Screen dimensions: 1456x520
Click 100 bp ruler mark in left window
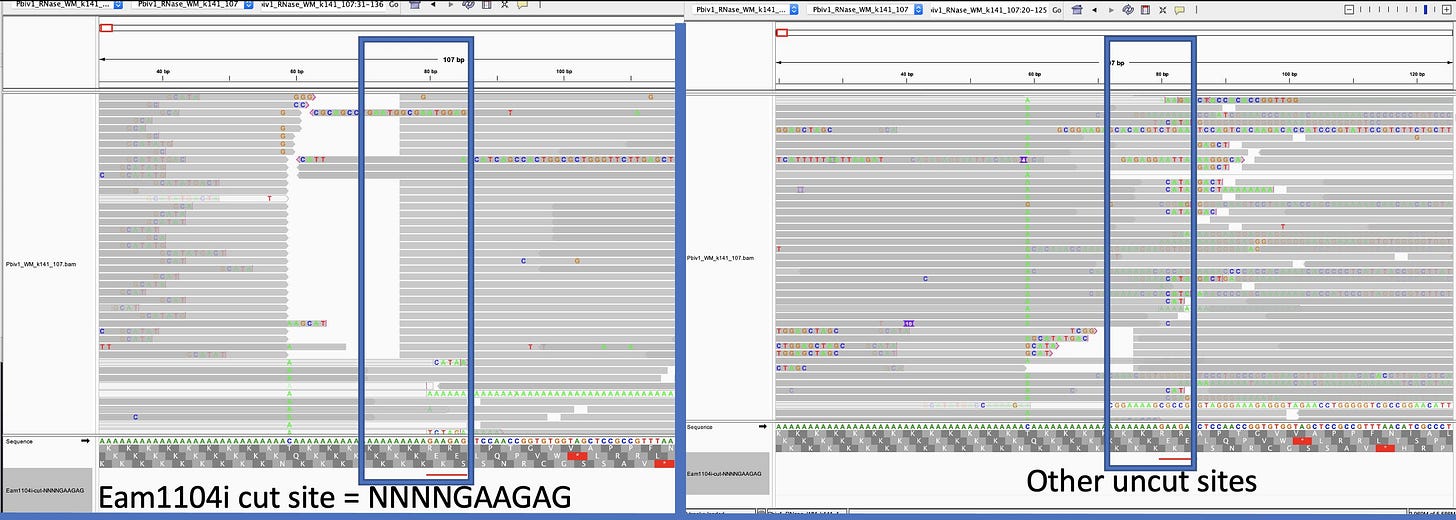coord(563,71)
